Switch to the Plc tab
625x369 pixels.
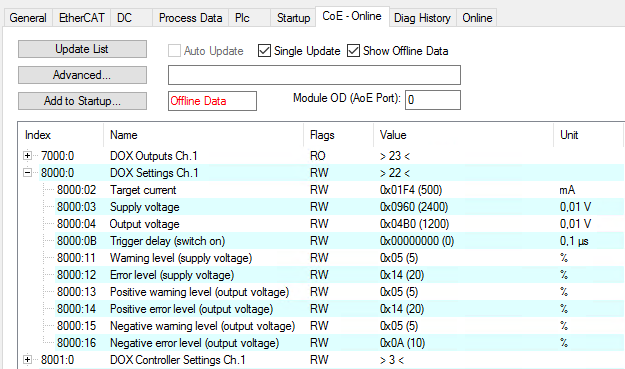tap(250, 18)
